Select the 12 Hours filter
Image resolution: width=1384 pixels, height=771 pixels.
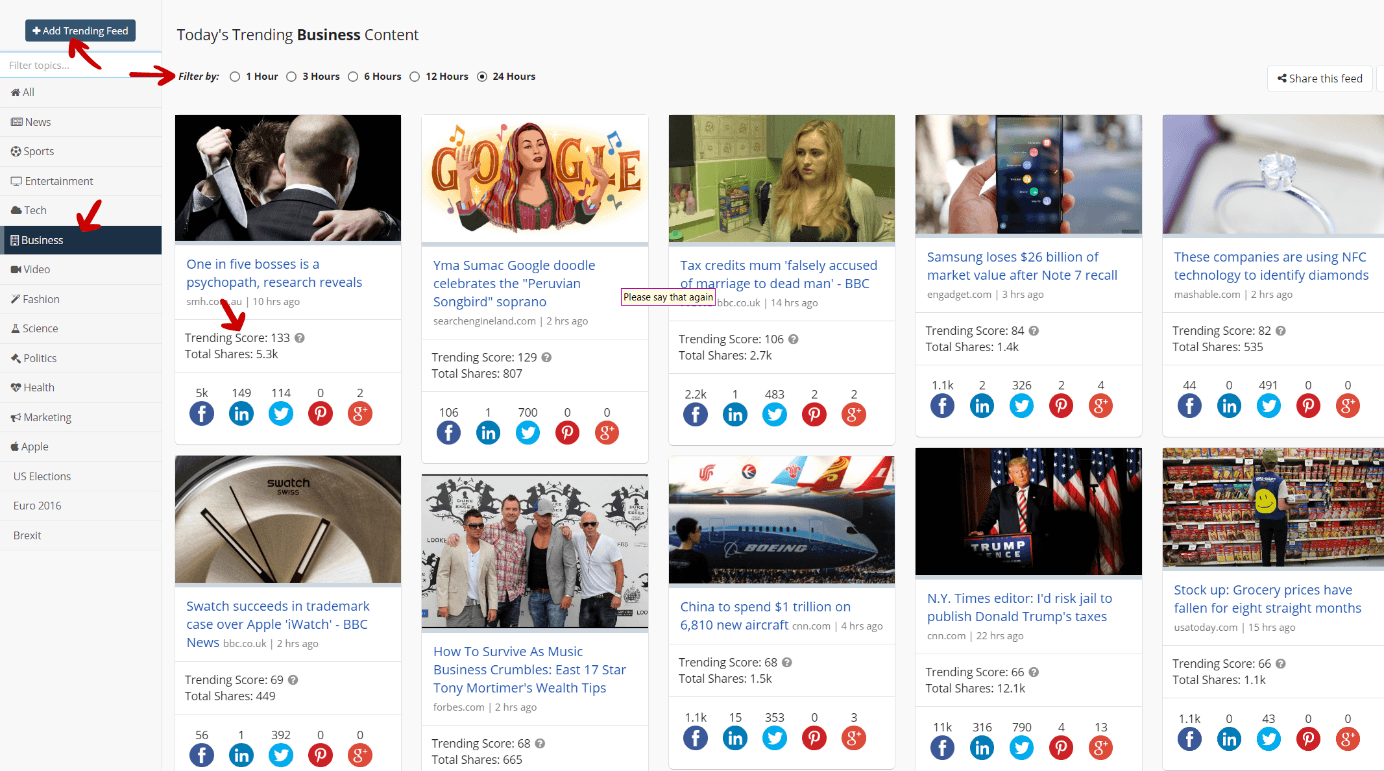click(x=415, y=76)
